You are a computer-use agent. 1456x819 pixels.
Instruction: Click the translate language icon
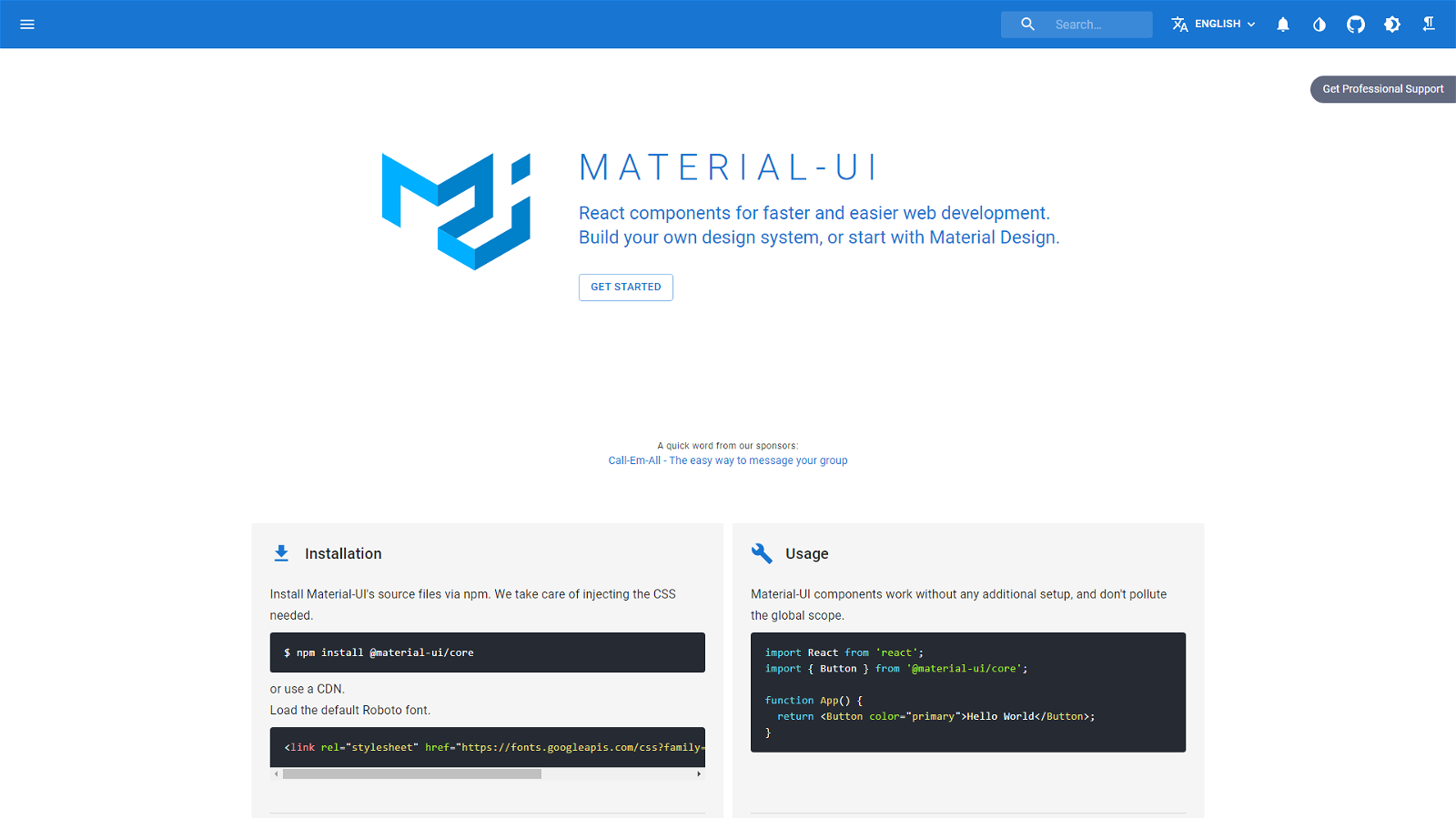(x=1179, y=25)
